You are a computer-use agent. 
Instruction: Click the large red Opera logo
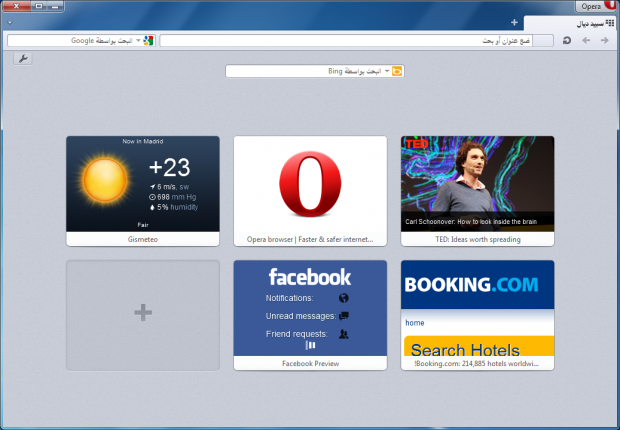tap(310, 184)
